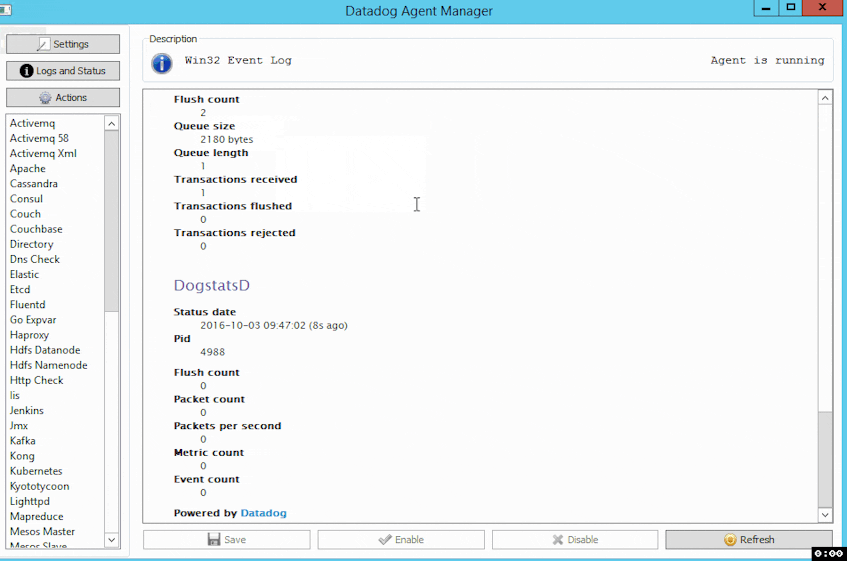Screen dimensions: 847x561
Task: Click the Disable button
Action: coord(575,539)
